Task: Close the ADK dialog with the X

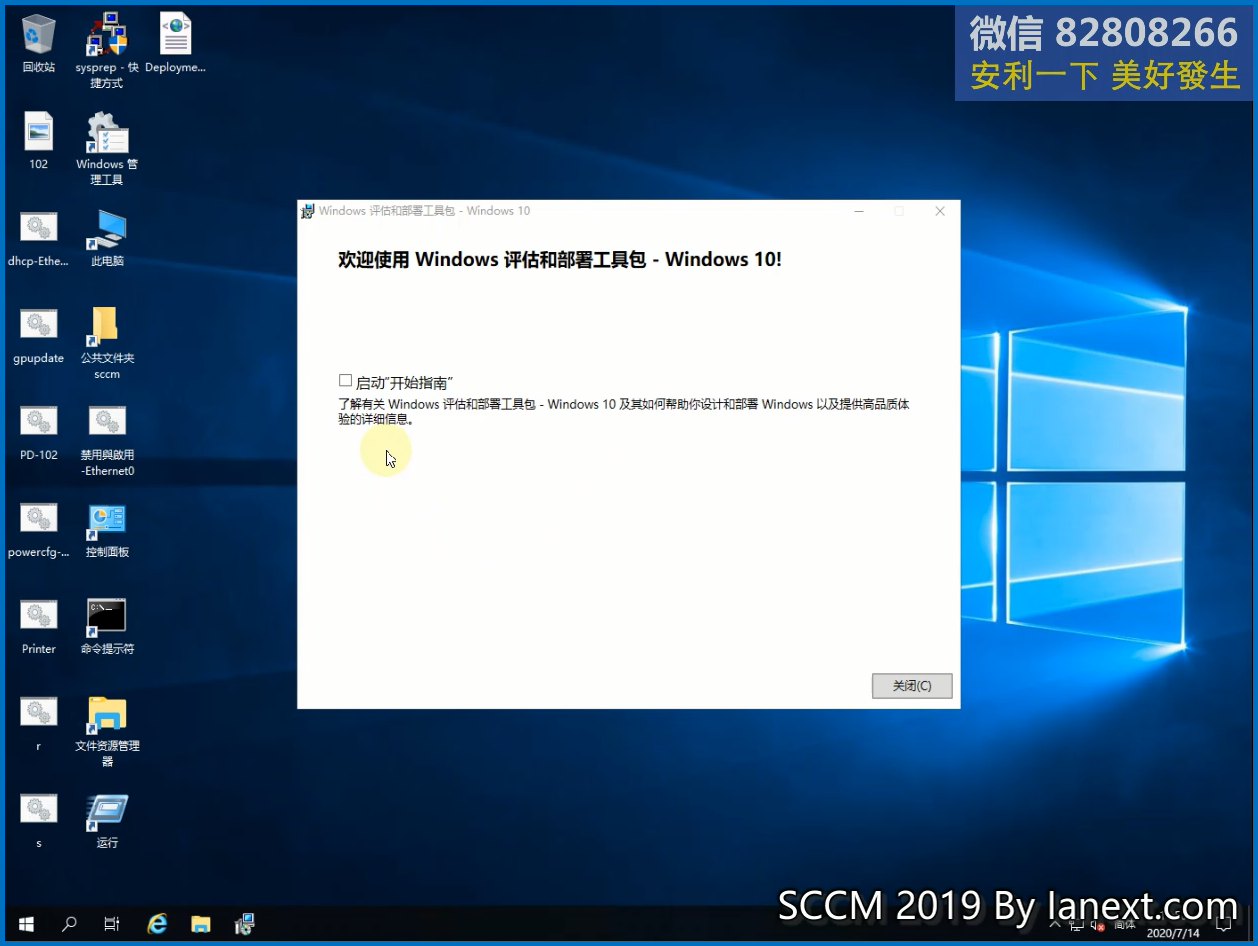Action: [940, 211]
